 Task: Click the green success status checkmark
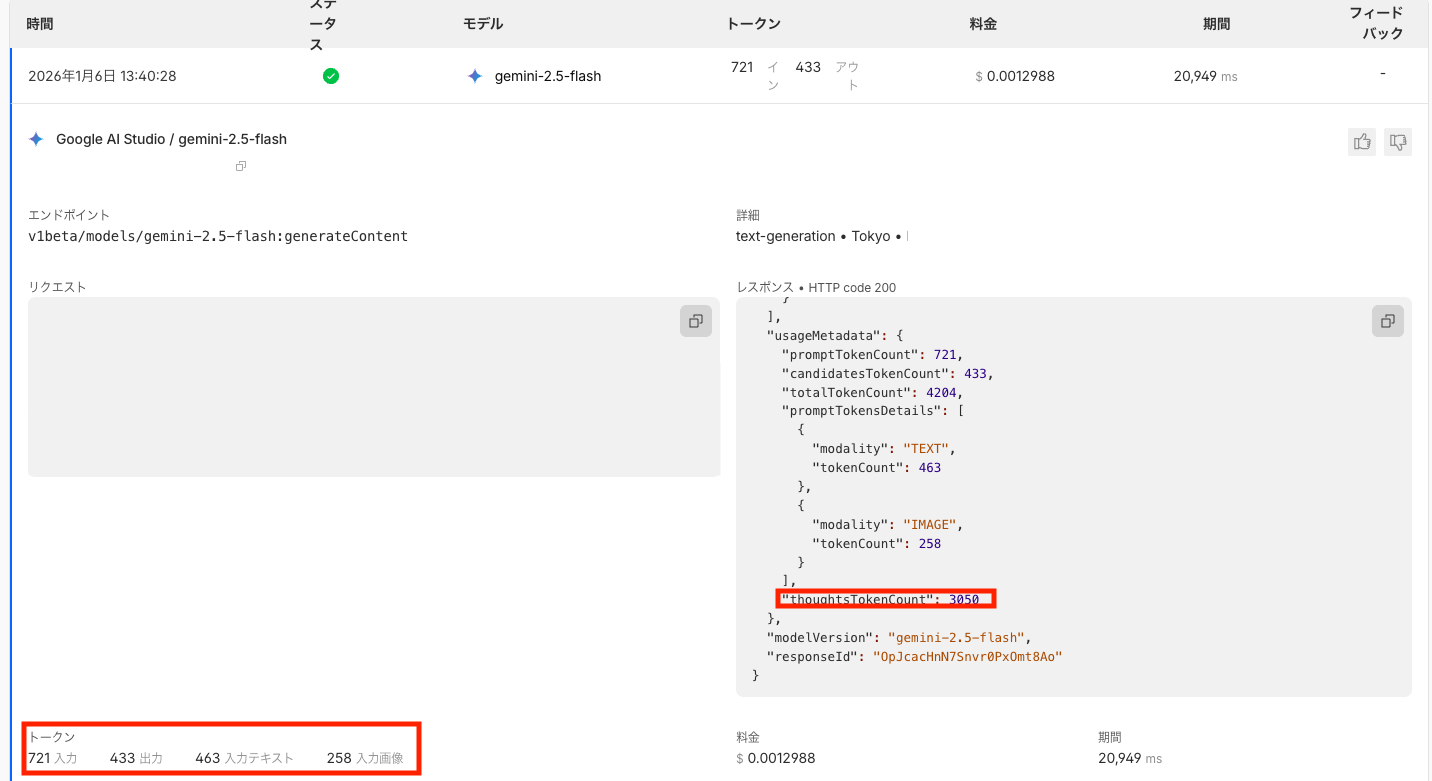331,76
